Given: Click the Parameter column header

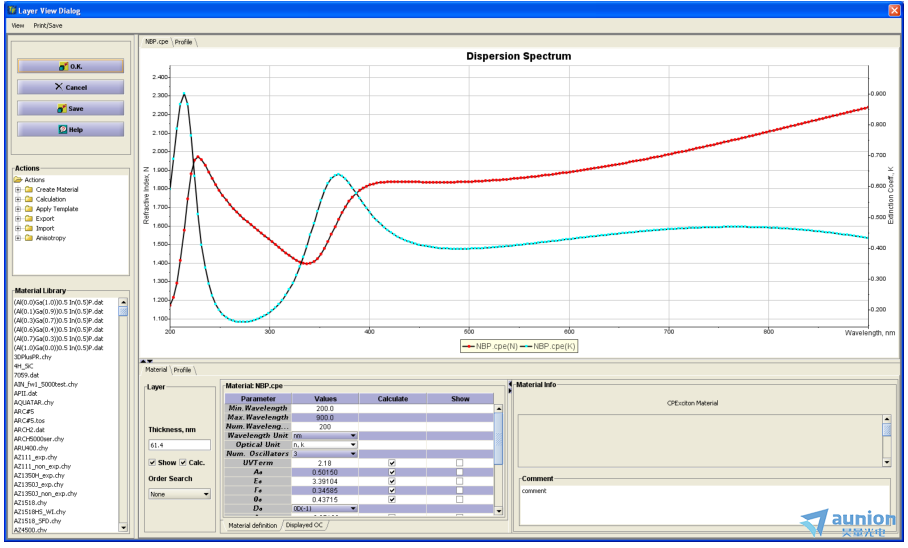Looking at the screenshot, I should (x=258, y=399).
